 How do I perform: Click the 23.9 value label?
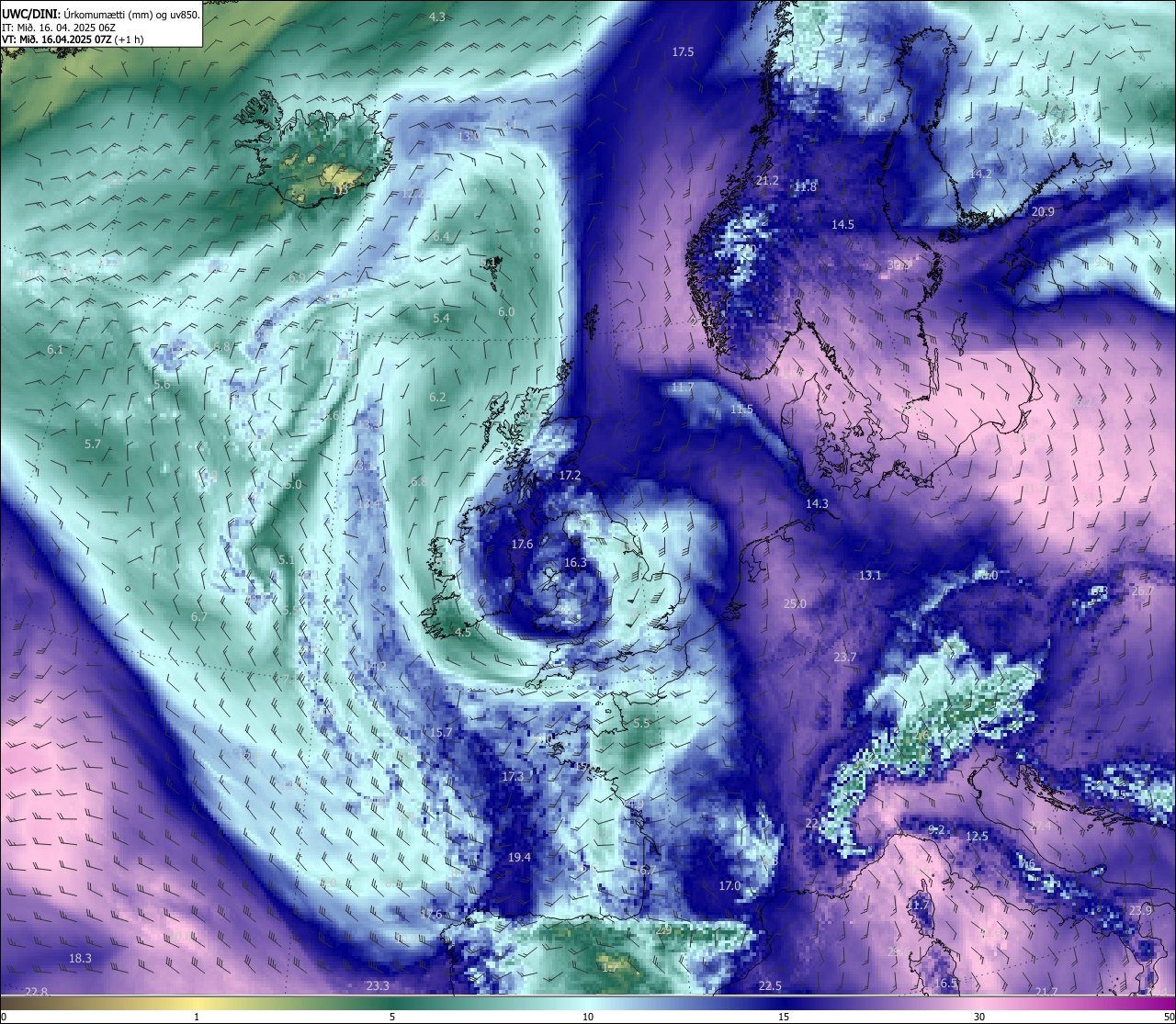1140,911
